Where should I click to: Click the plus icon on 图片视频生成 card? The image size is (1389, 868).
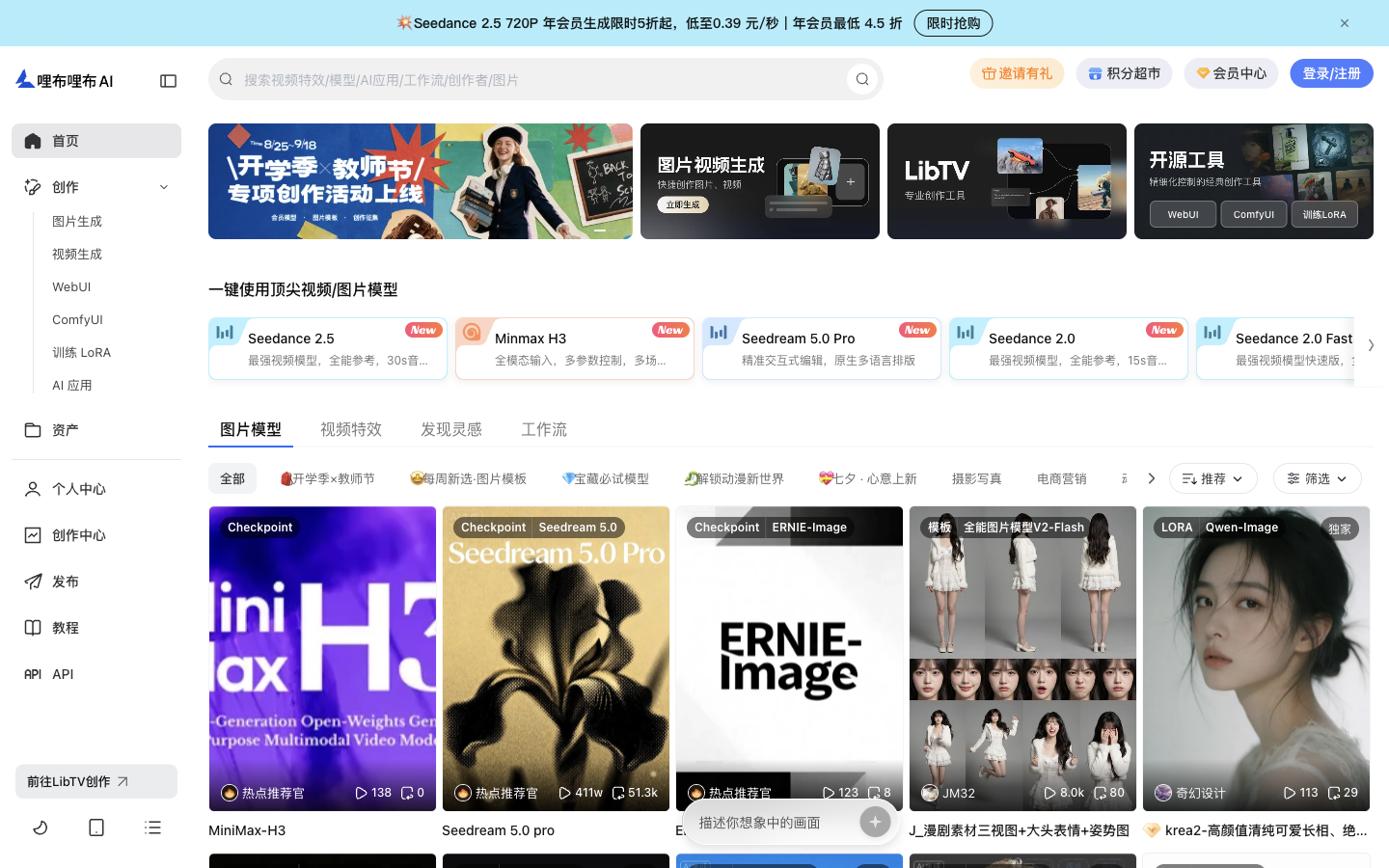[x=851, y=181]
